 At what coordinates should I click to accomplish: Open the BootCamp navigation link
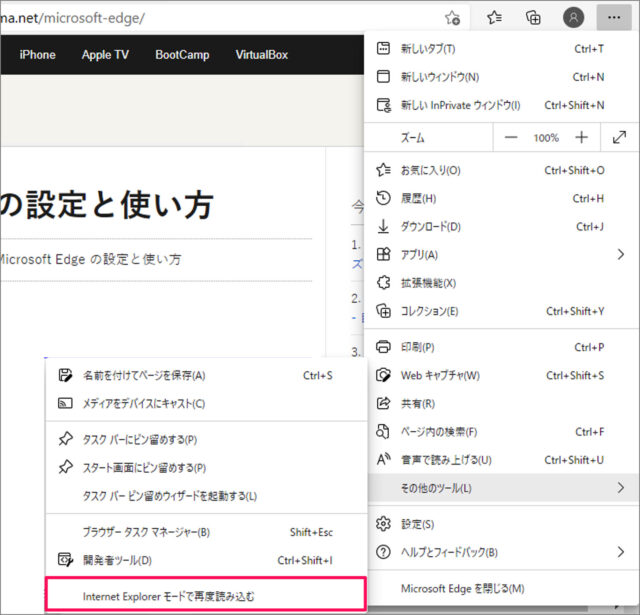pyautogui.click(x=182, y=54)
